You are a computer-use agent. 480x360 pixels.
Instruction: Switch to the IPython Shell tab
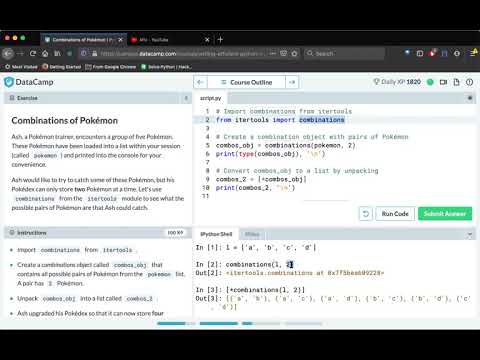[216, 234]
